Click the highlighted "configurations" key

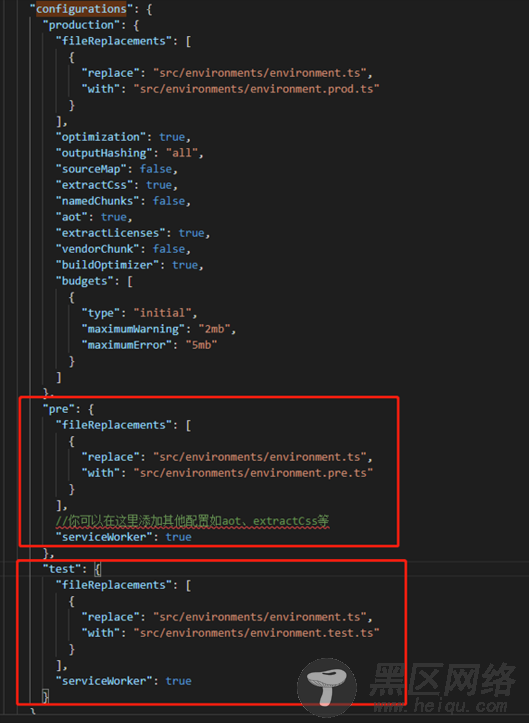[x=81, y=9]
